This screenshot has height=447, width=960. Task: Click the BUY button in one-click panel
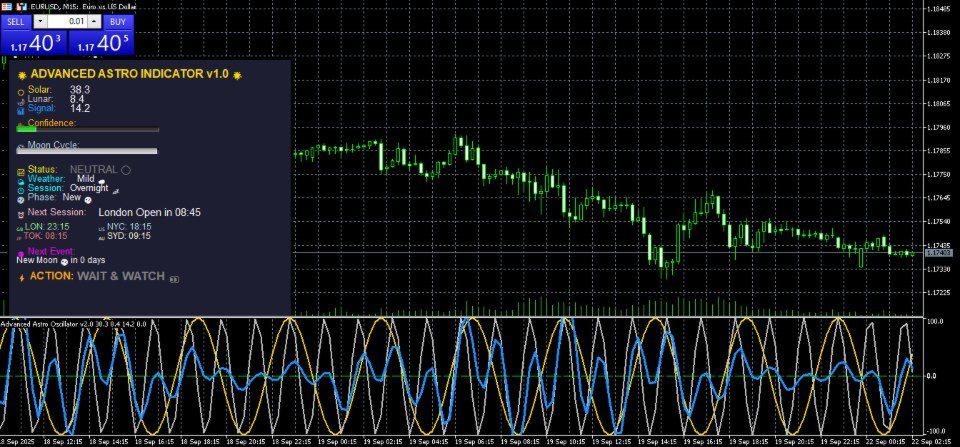118,21
